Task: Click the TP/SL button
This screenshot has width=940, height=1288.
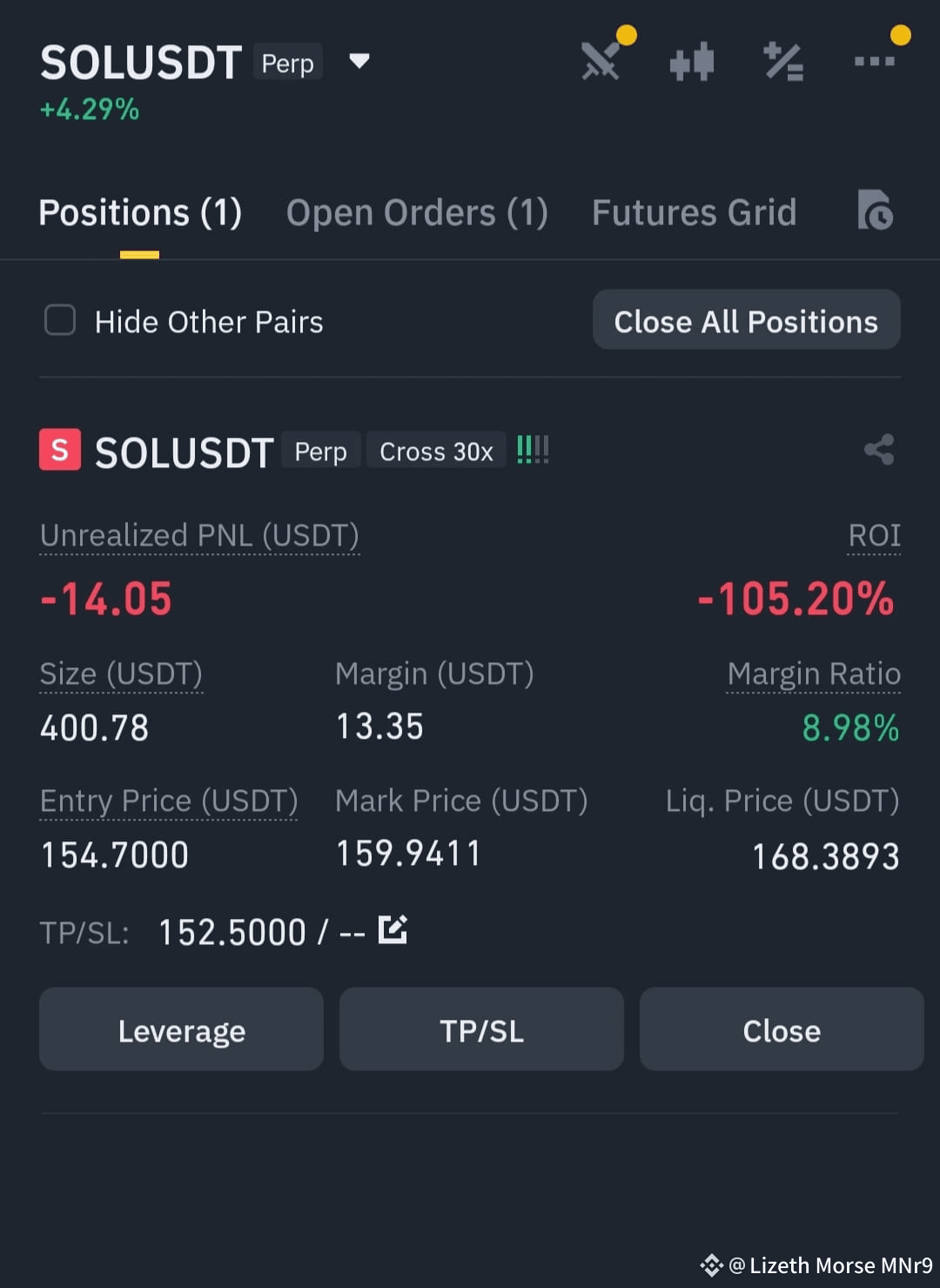Action: pos(481,1030)
